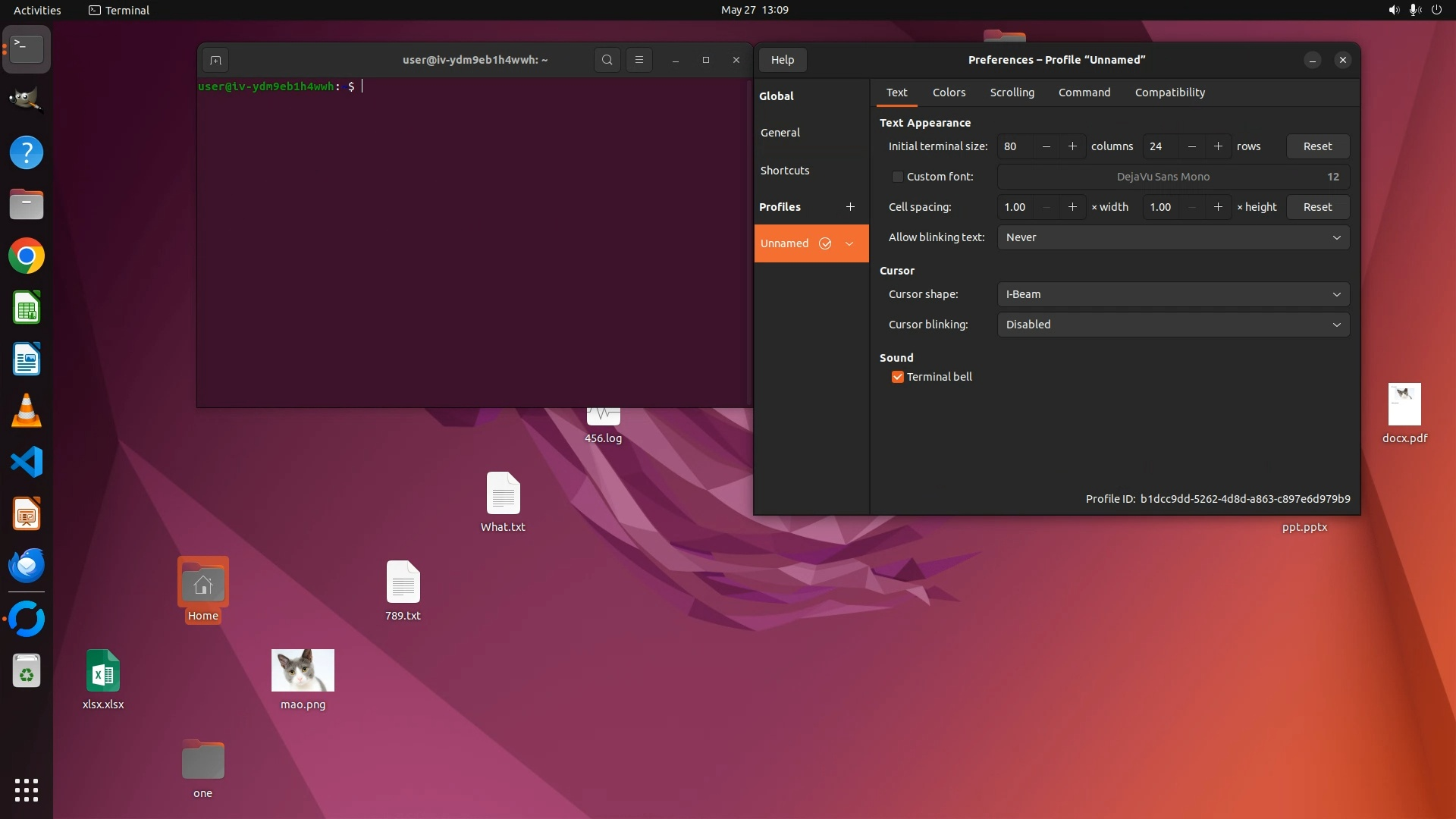Click the Help button in Preferences
The height and width of the screenshot is (819, 1456).
[x=782, y=60]
